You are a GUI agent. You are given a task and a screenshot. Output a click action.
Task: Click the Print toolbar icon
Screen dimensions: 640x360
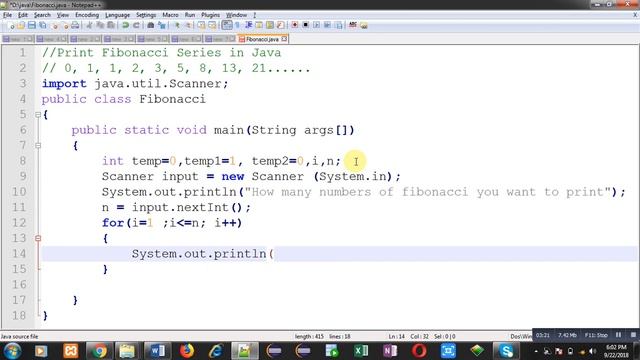click(75, 25)
